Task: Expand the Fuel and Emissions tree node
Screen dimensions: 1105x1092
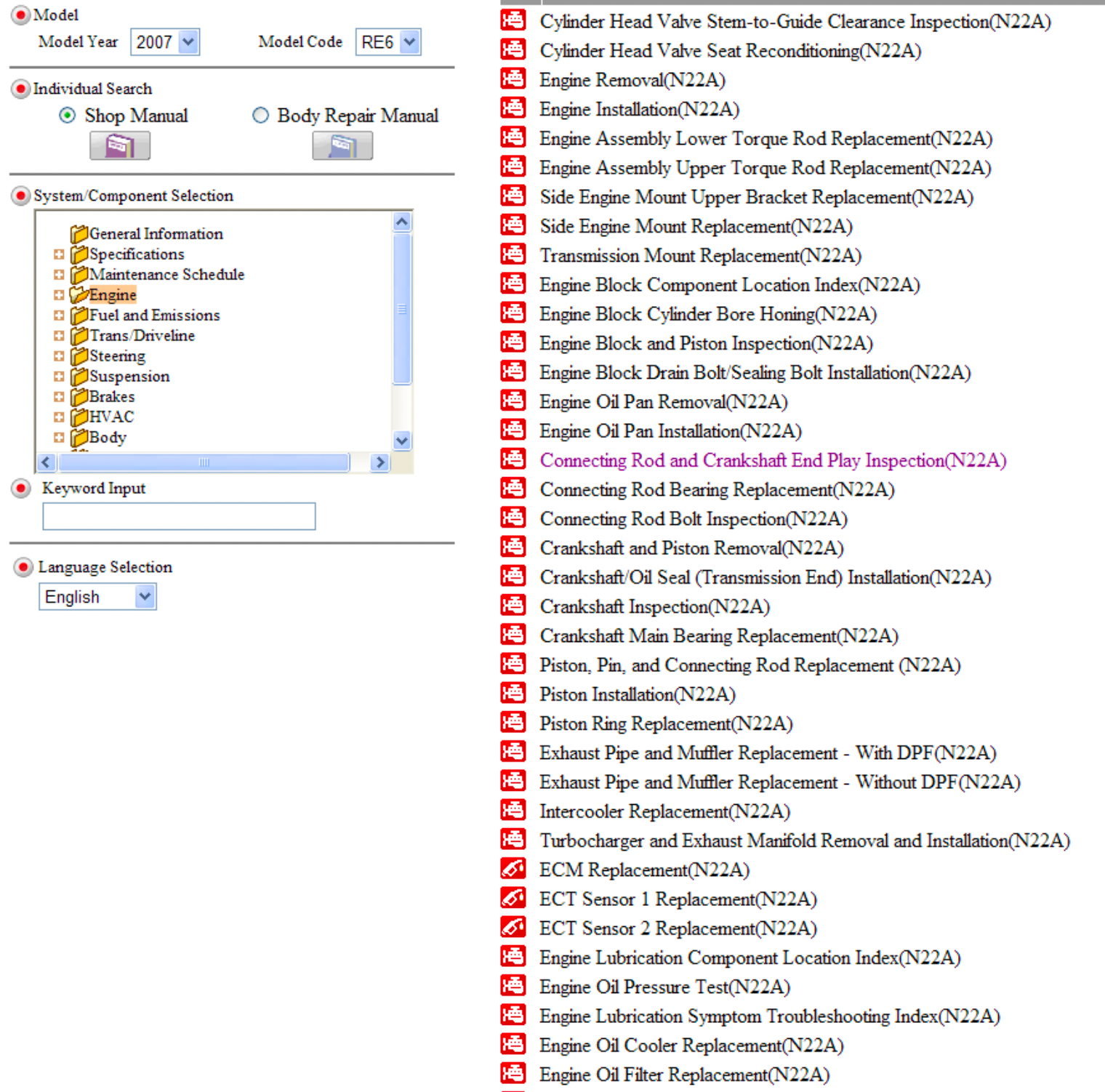Action: tap(59, 316)
